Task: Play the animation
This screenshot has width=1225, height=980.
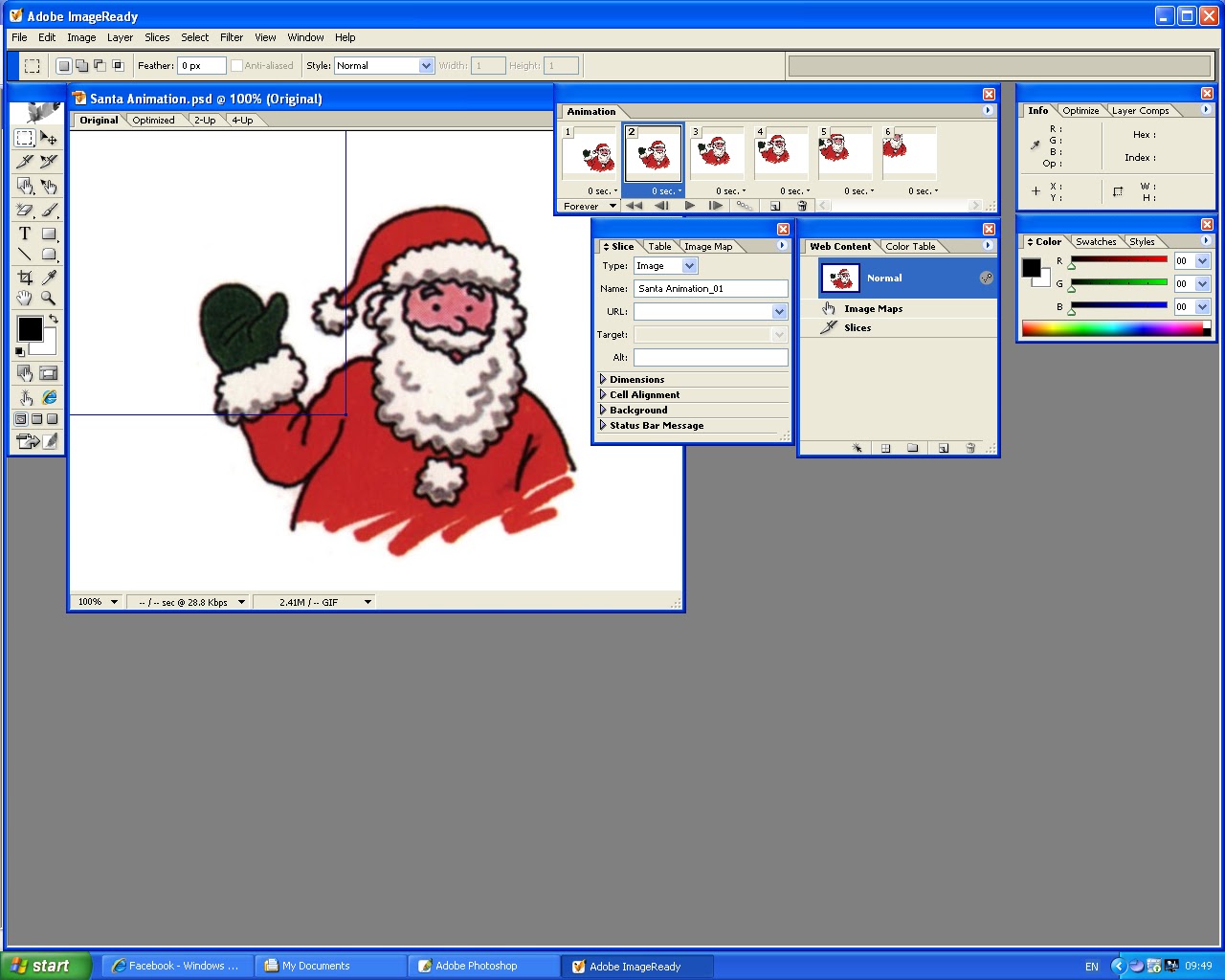Action: pos(689,206)
